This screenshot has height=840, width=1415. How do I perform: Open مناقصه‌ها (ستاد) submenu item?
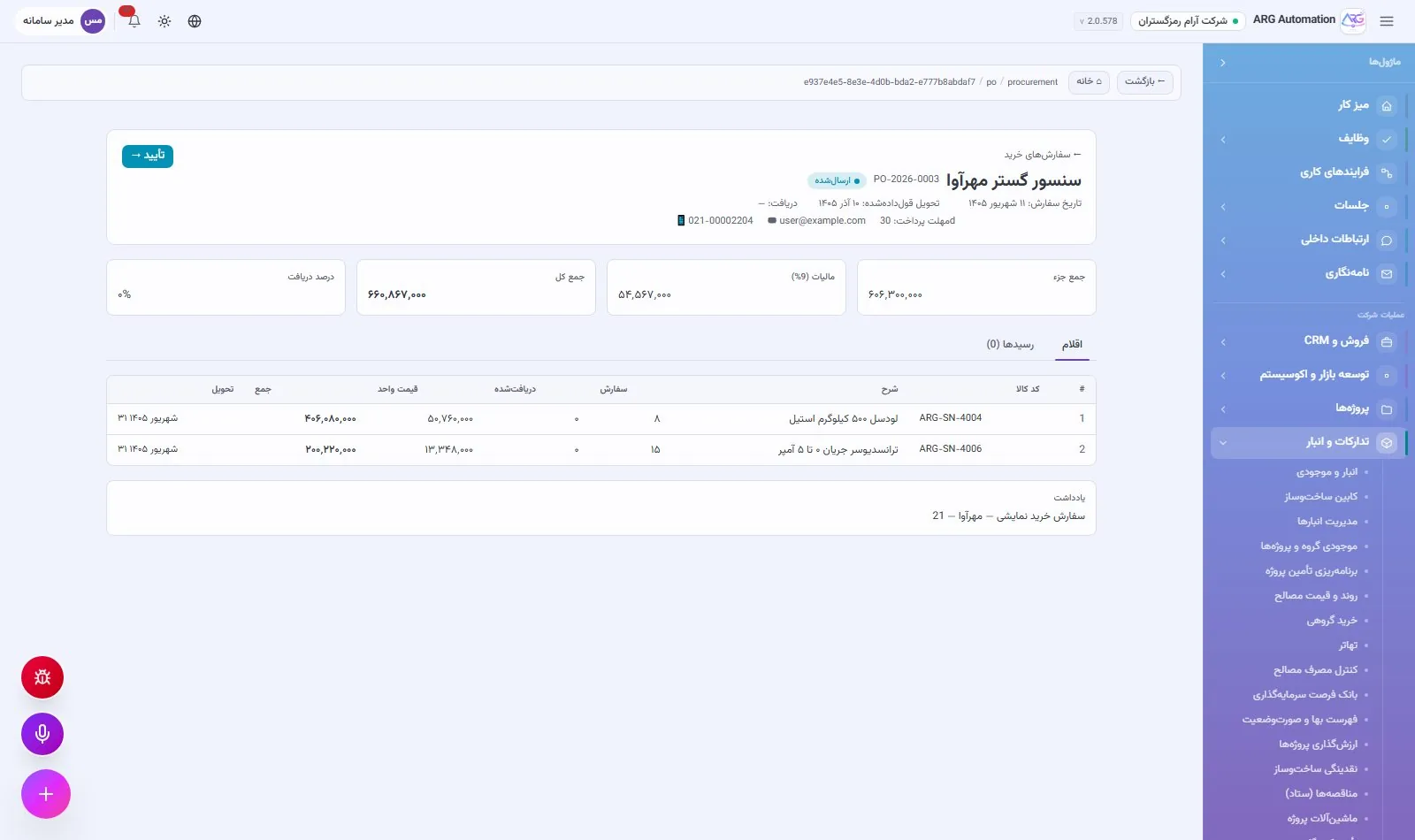click(1321, 793)
